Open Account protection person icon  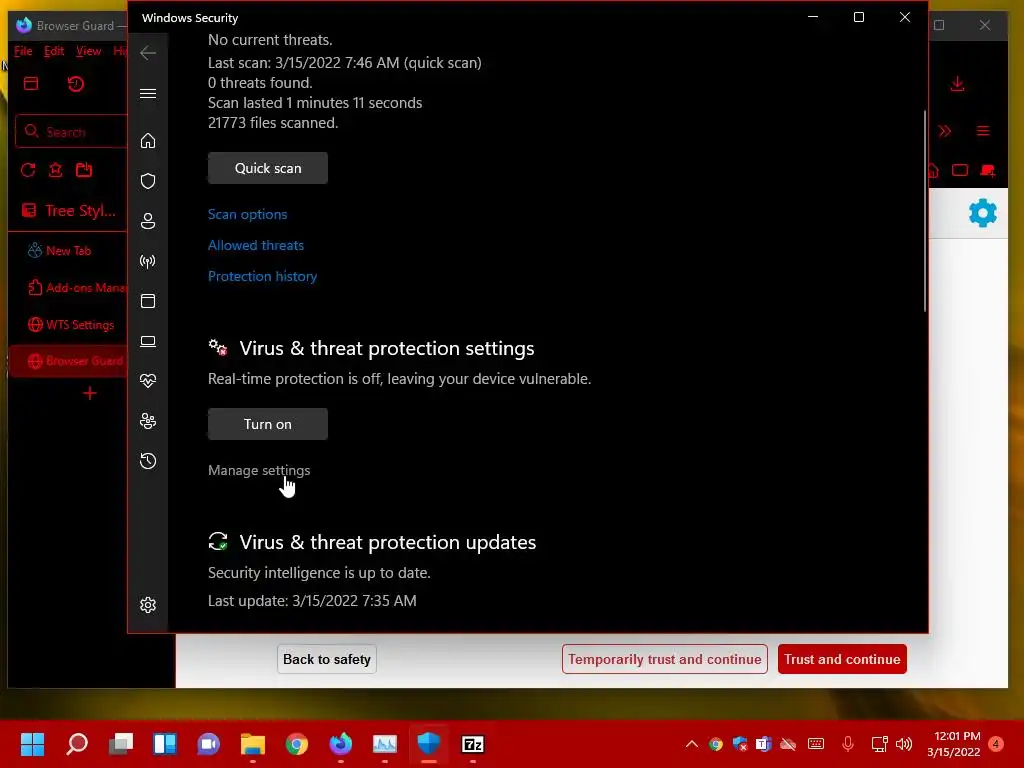148,221
